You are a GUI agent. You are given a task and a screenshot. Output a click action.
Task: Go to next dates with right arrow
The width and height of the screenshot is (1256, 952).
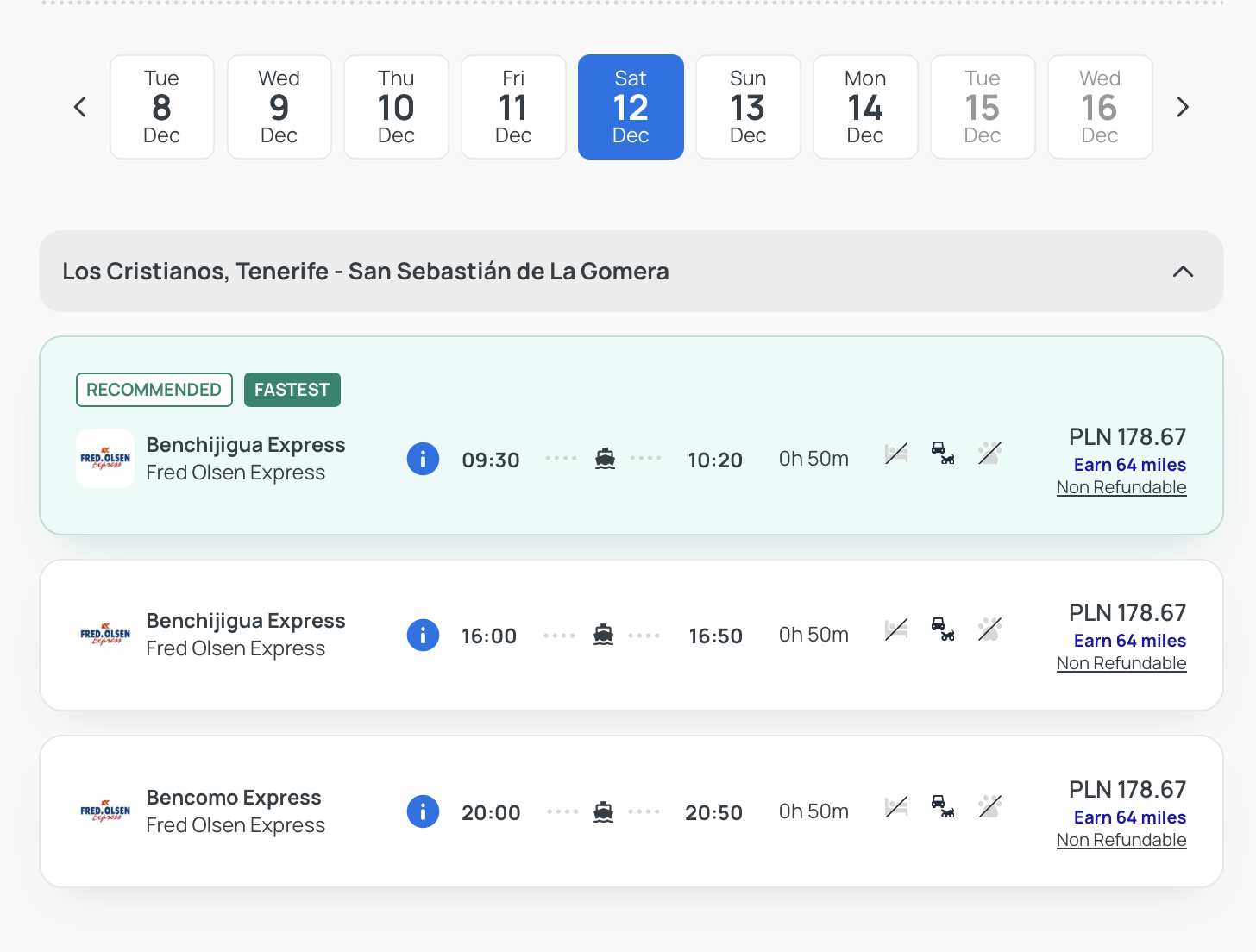tap(1183, 107)
